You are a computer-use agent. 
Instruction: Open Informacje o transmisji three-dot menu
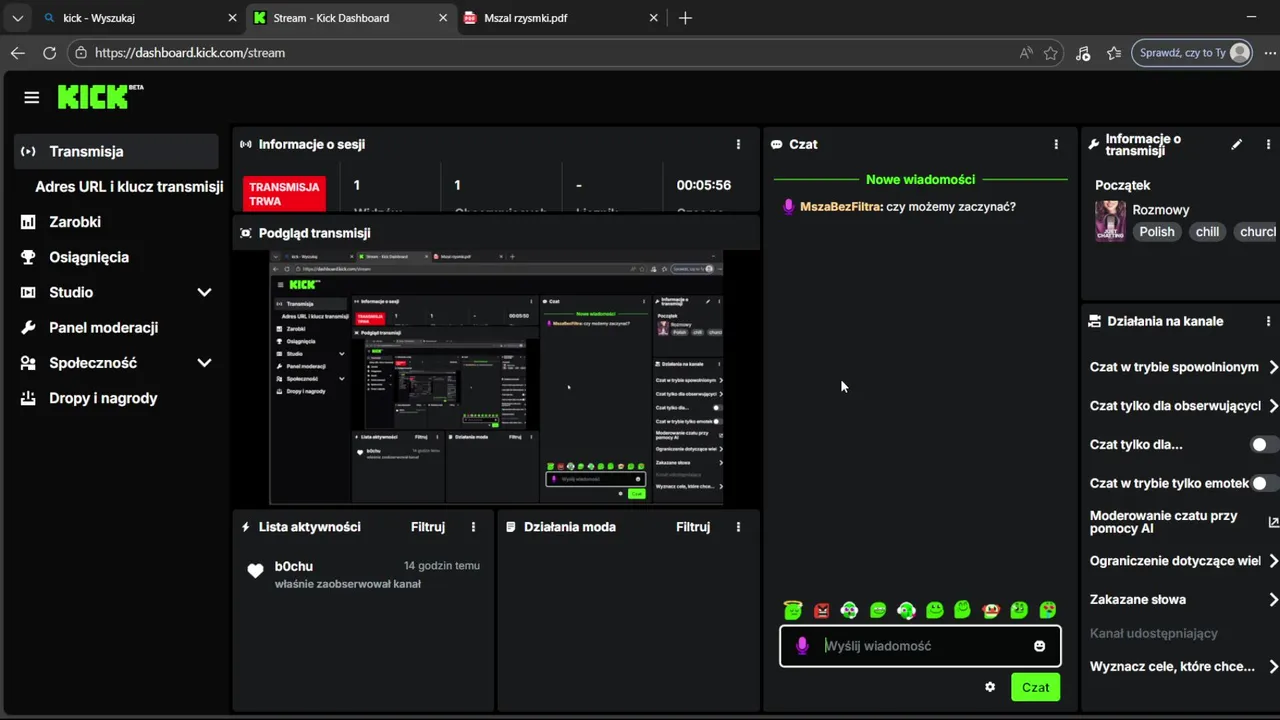click(1269, 144)
